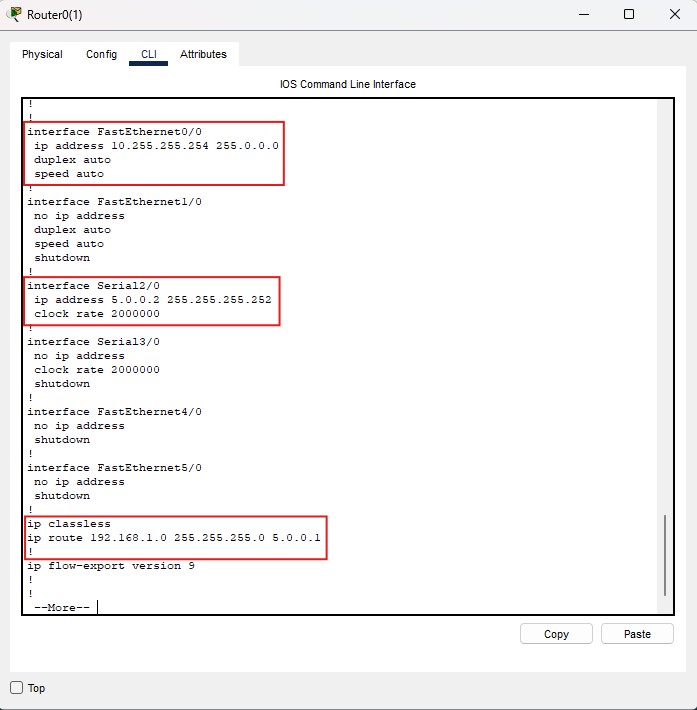This screenshot has width=697, height=710.
Task: Click the 'interface FastEthernet1/0' line
Action: tap(115, 201)
